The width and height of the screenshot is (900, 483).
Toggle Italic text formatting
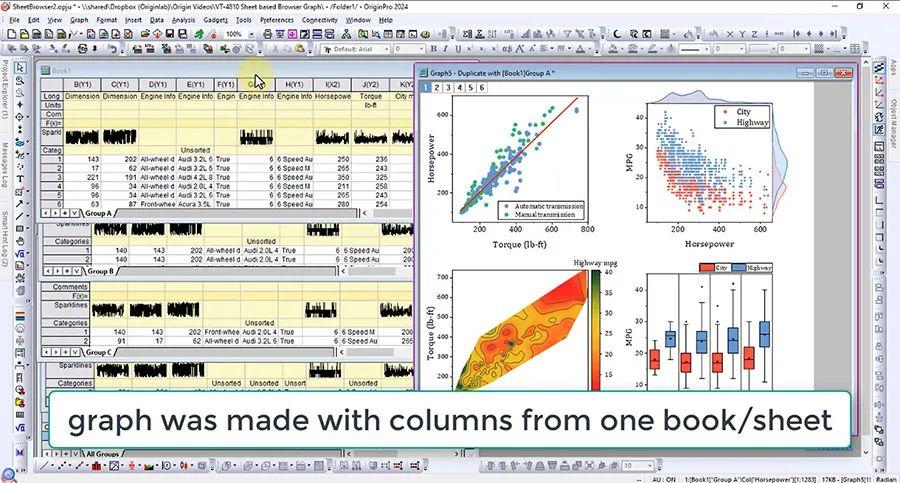(x=446, y=49)
